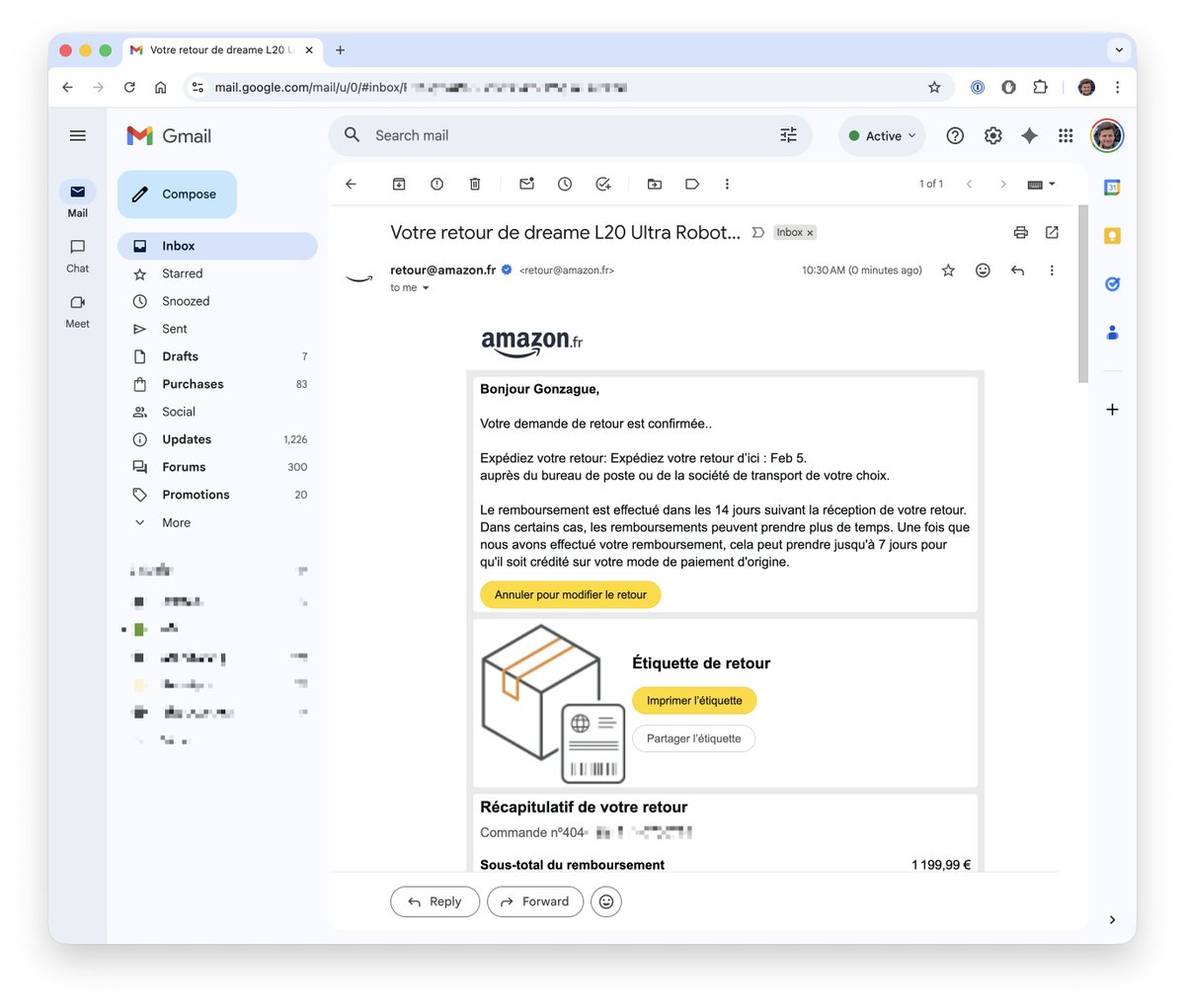
Task: Open the Drafts folder
Action: tap(217, 356)
